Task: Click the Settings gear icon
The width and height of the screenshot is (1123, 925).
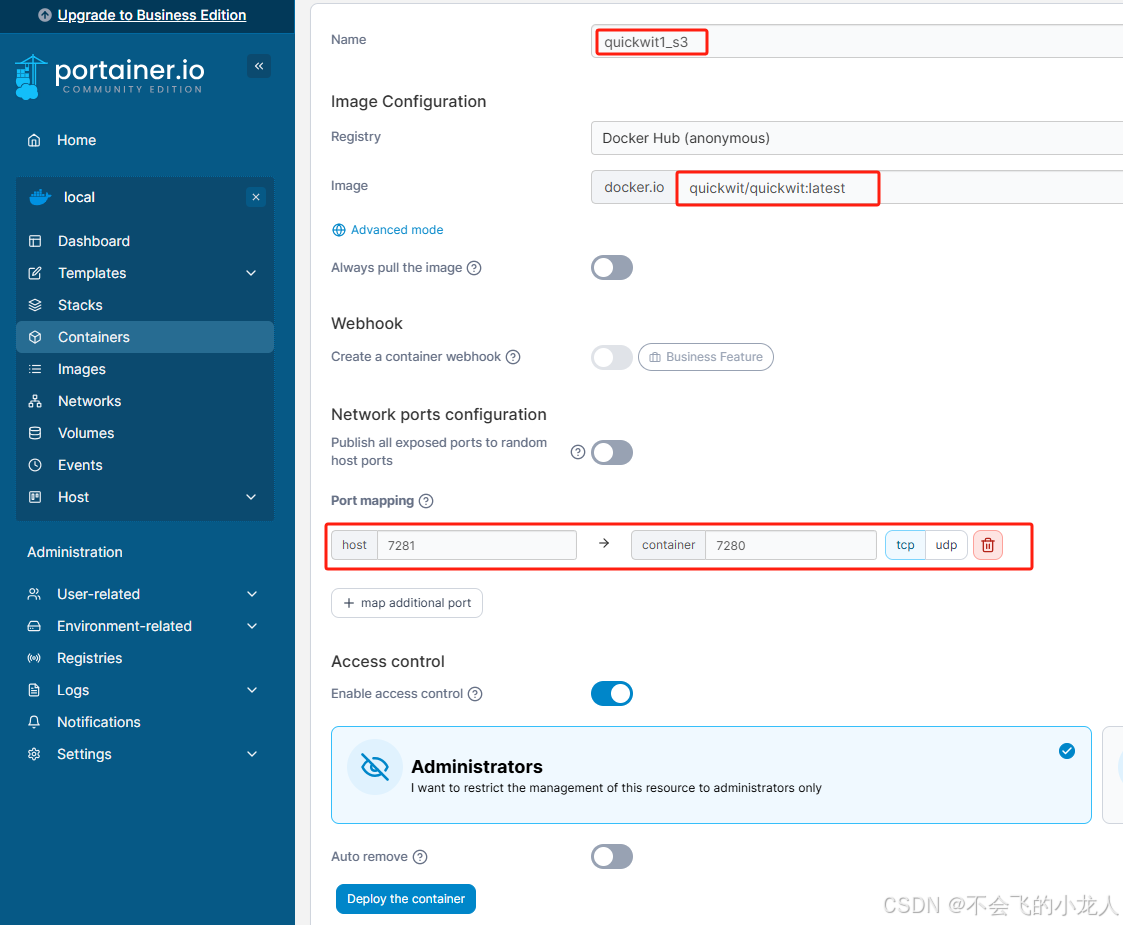Action: pos(34,754)
